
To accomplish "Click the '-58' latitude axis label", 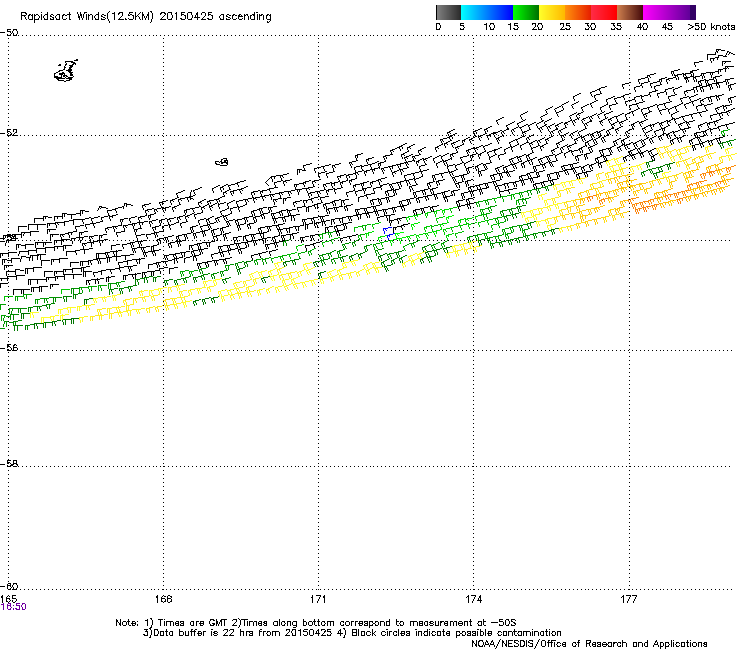I will pos(9,464).
